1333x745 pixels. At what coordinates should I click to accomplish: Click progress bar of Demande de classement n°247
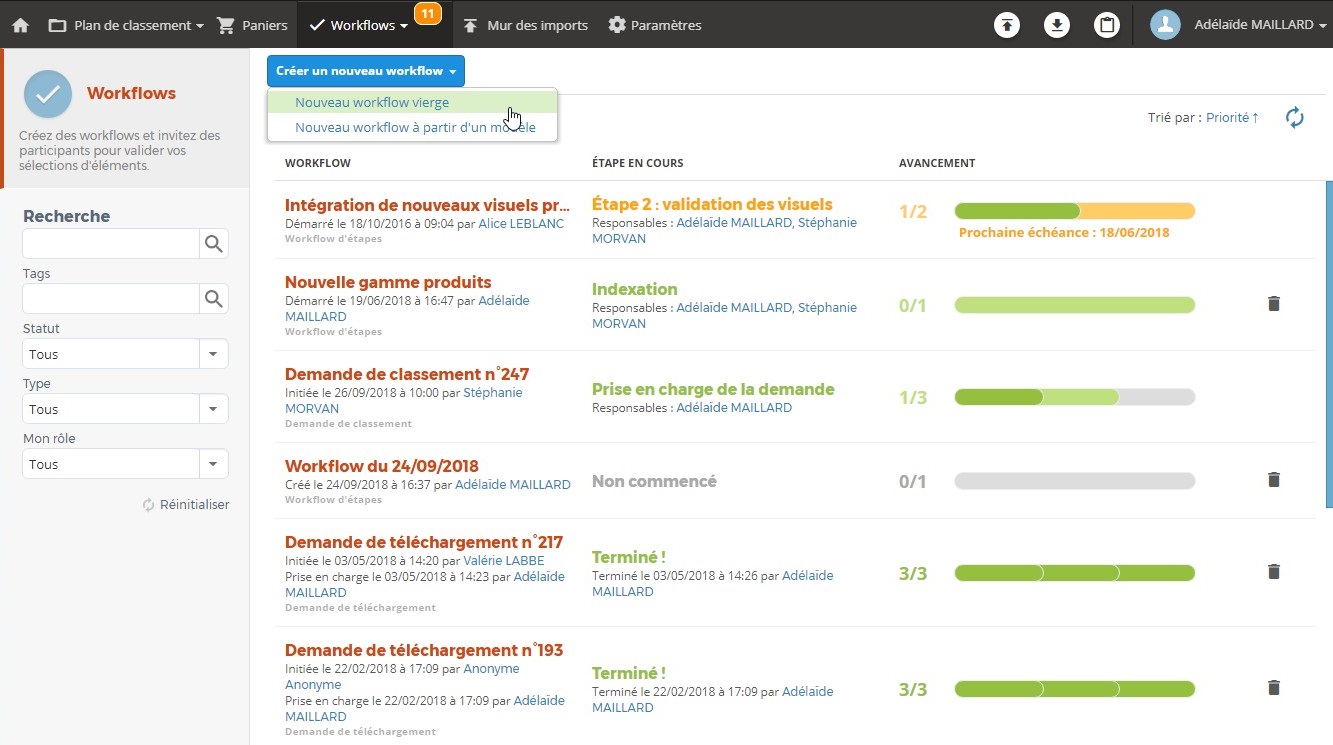pyautogui.click(x=1075, y=397)
